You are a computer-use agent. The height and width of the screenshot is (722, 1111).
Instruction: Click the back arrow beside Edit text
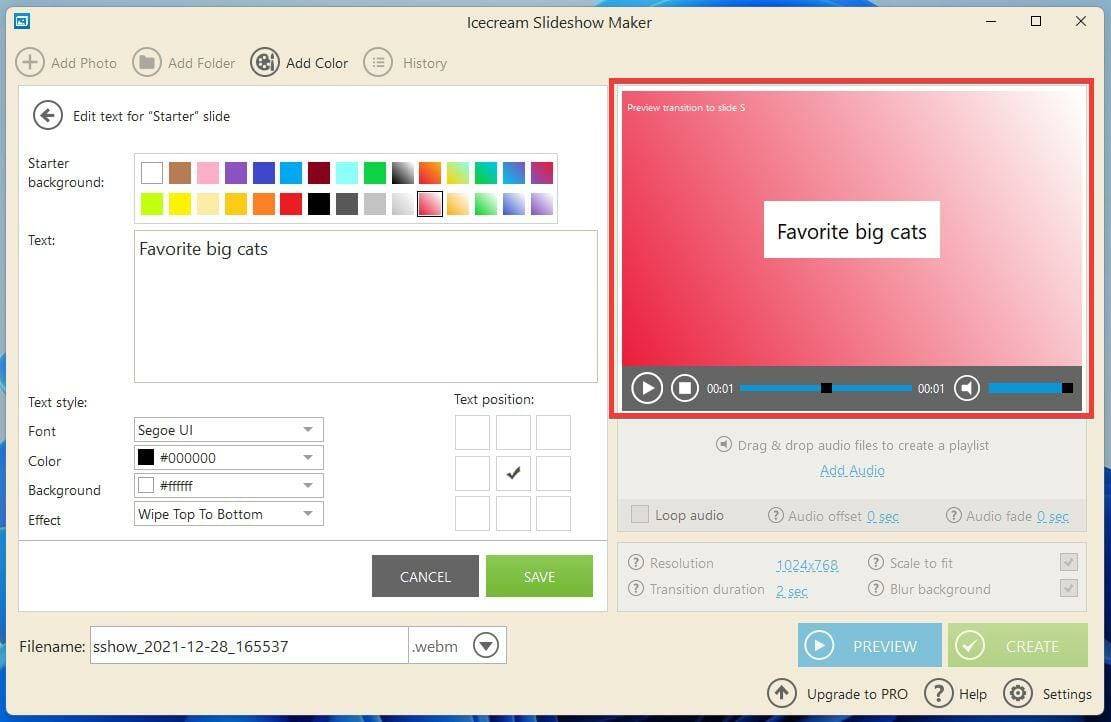47,116
